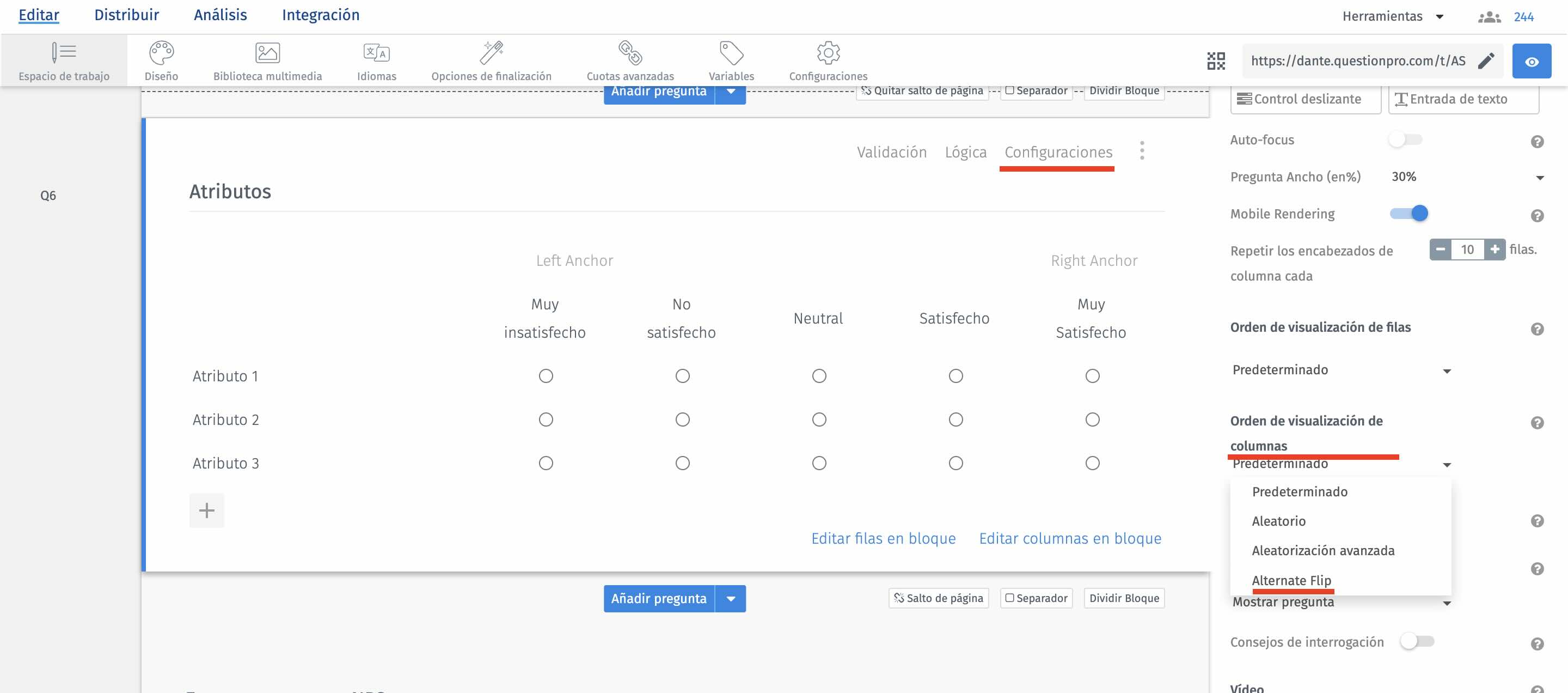Choose Alternate Flip from the list
The width and height of the screenshot is (1568, 693).
(1291, 580)
